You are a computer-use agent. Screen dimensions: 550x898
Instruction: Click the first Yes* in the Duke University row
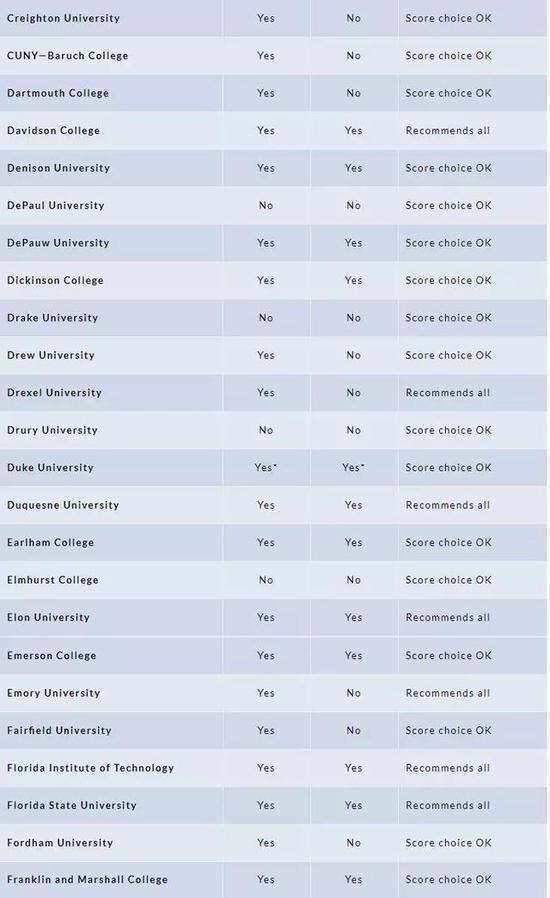[266, 468]
